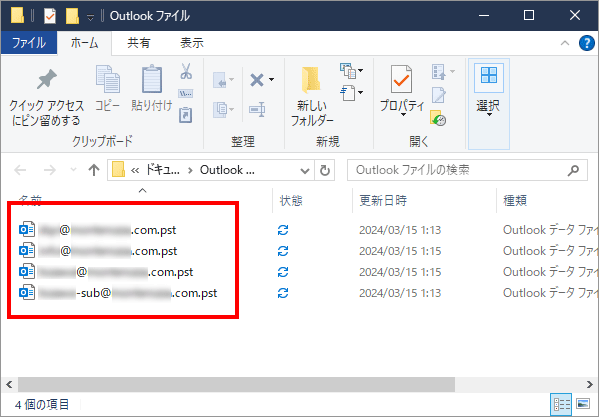Click the New folder quick access toolbar icon
Viewport: 599px width, 417px height.
72,16
